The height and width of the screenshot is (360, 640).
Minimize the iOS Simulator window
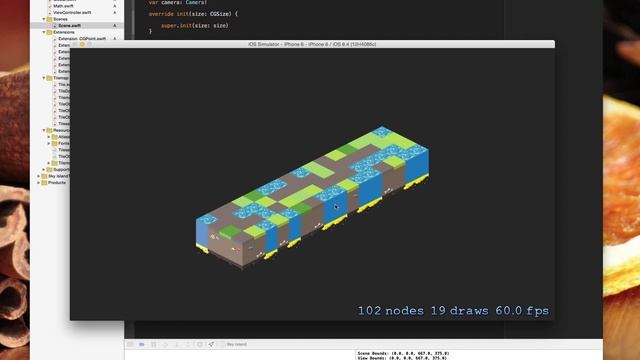(x=82, y=44)
